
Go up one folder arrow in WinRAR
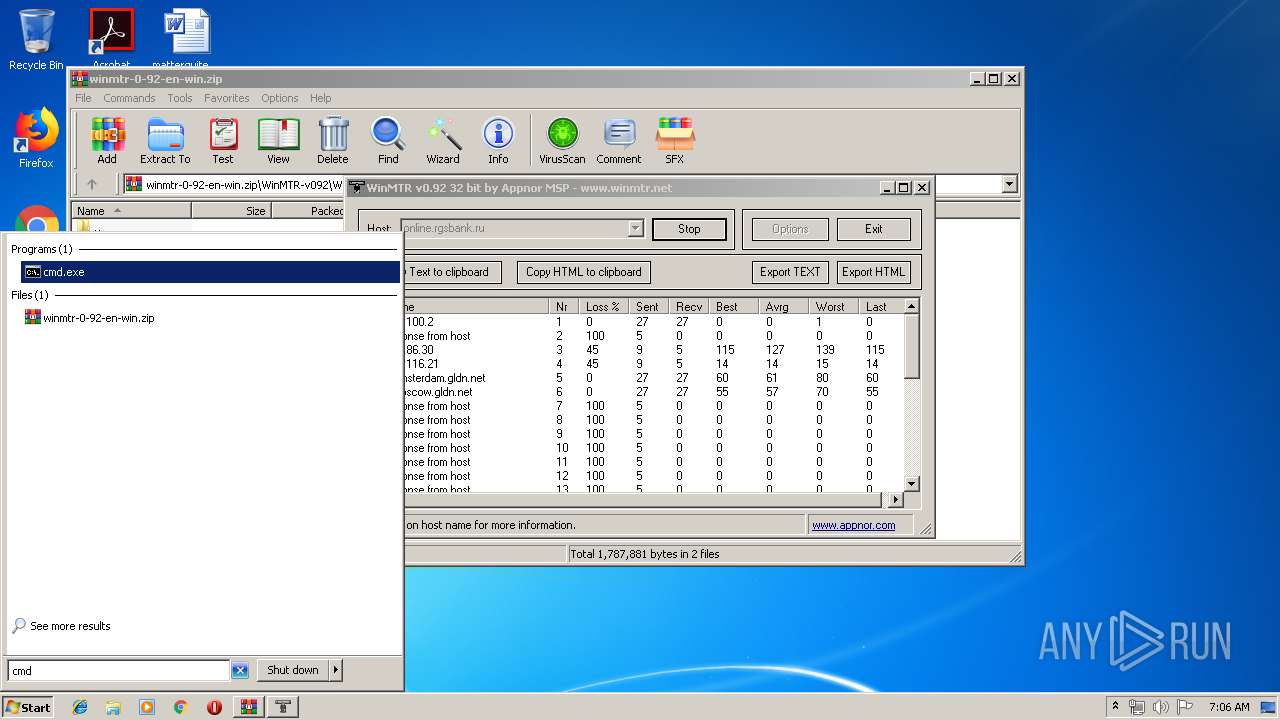point(92,184)
